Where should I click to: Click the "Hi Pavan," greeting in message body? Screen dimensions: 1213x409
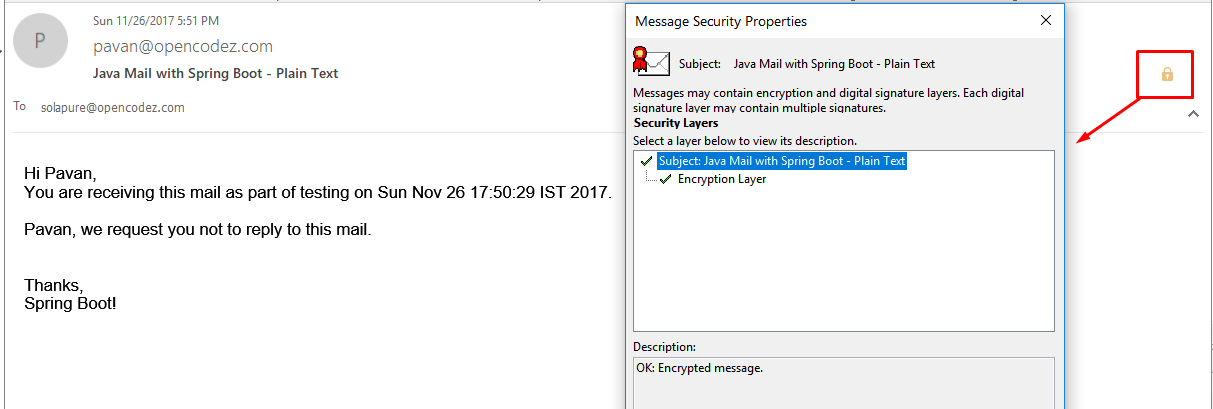(x=61, y=174)
